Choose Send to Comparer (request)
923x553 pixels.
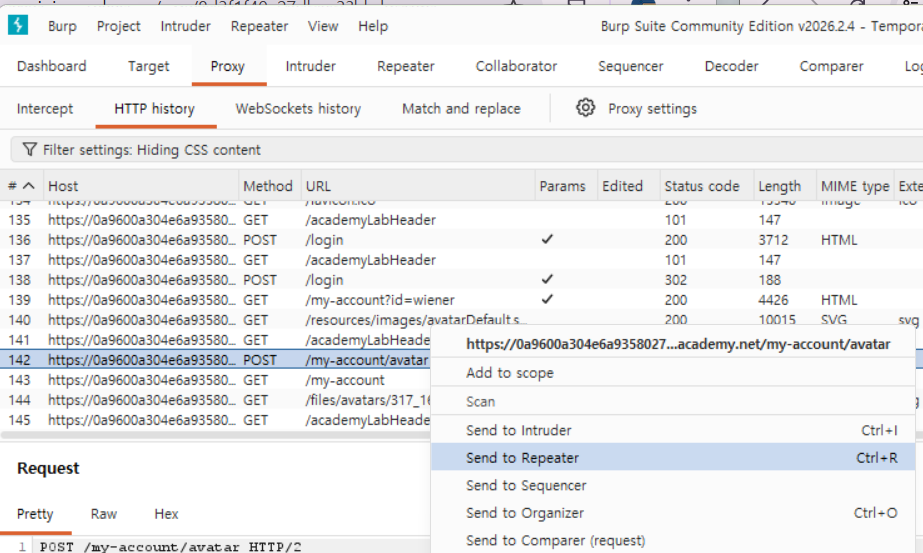[x=673, y=541]
